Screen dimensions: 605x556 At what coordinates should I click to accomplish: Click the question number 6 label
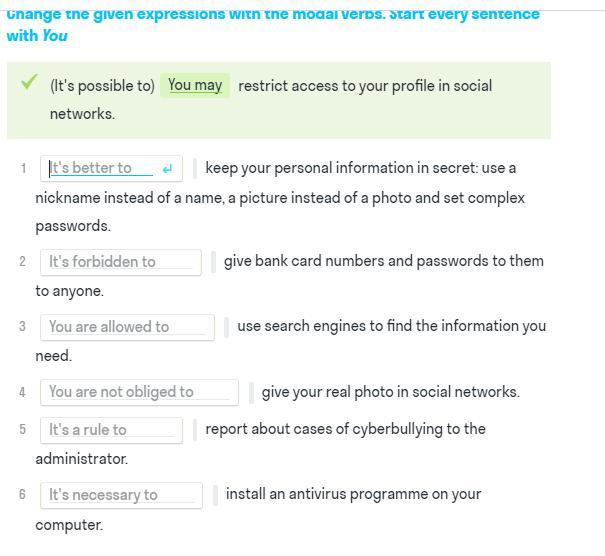(x=22, y=495)
